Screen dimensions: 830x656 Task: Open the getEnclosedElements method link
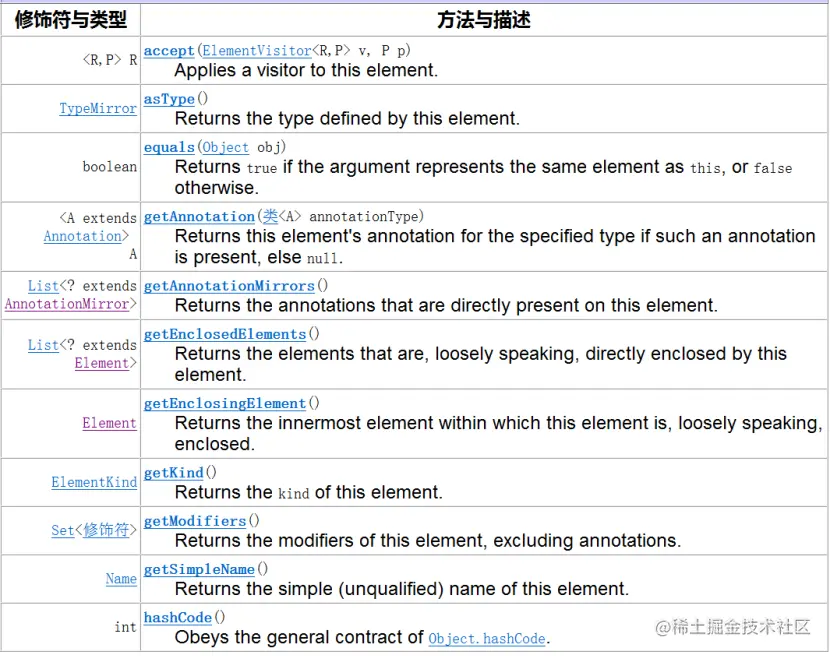click(x=225, y=334)
